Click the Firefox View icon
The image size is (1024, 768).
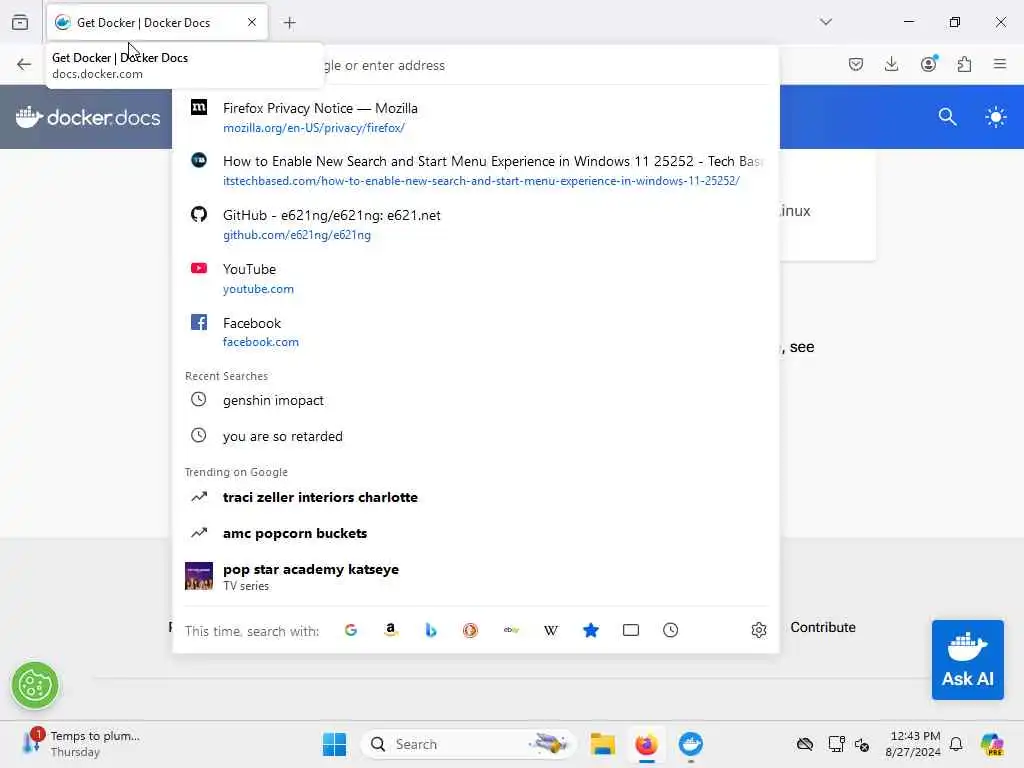click(x=20, y=22)
